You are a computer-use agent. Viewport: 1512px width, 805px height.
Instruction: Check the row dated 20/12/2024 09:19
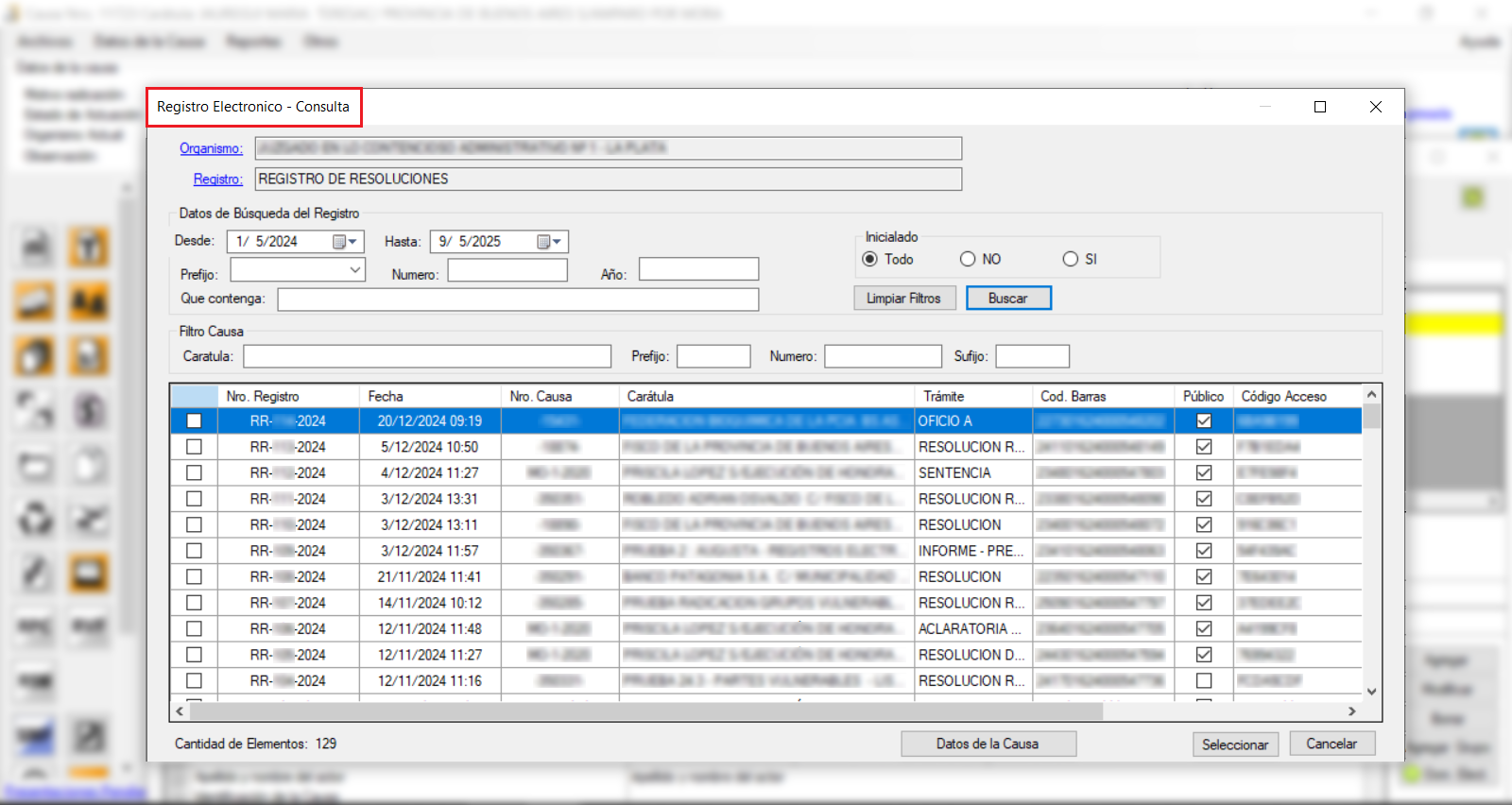(x=194, y=421)
